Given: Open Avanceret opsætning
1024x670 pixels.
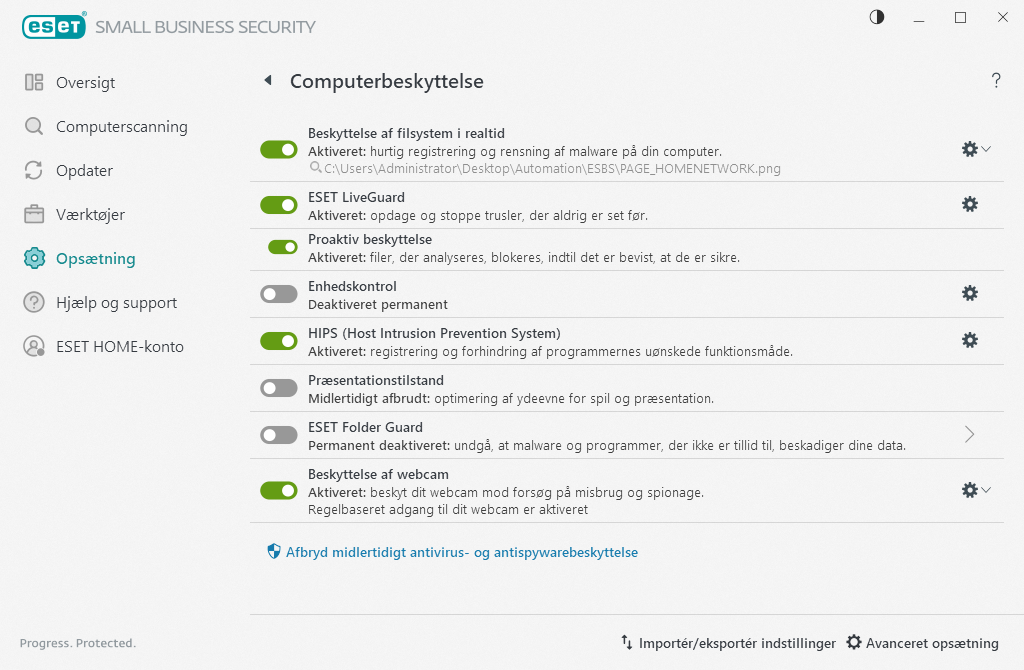Looking at the screenshot, I should 922,643.
